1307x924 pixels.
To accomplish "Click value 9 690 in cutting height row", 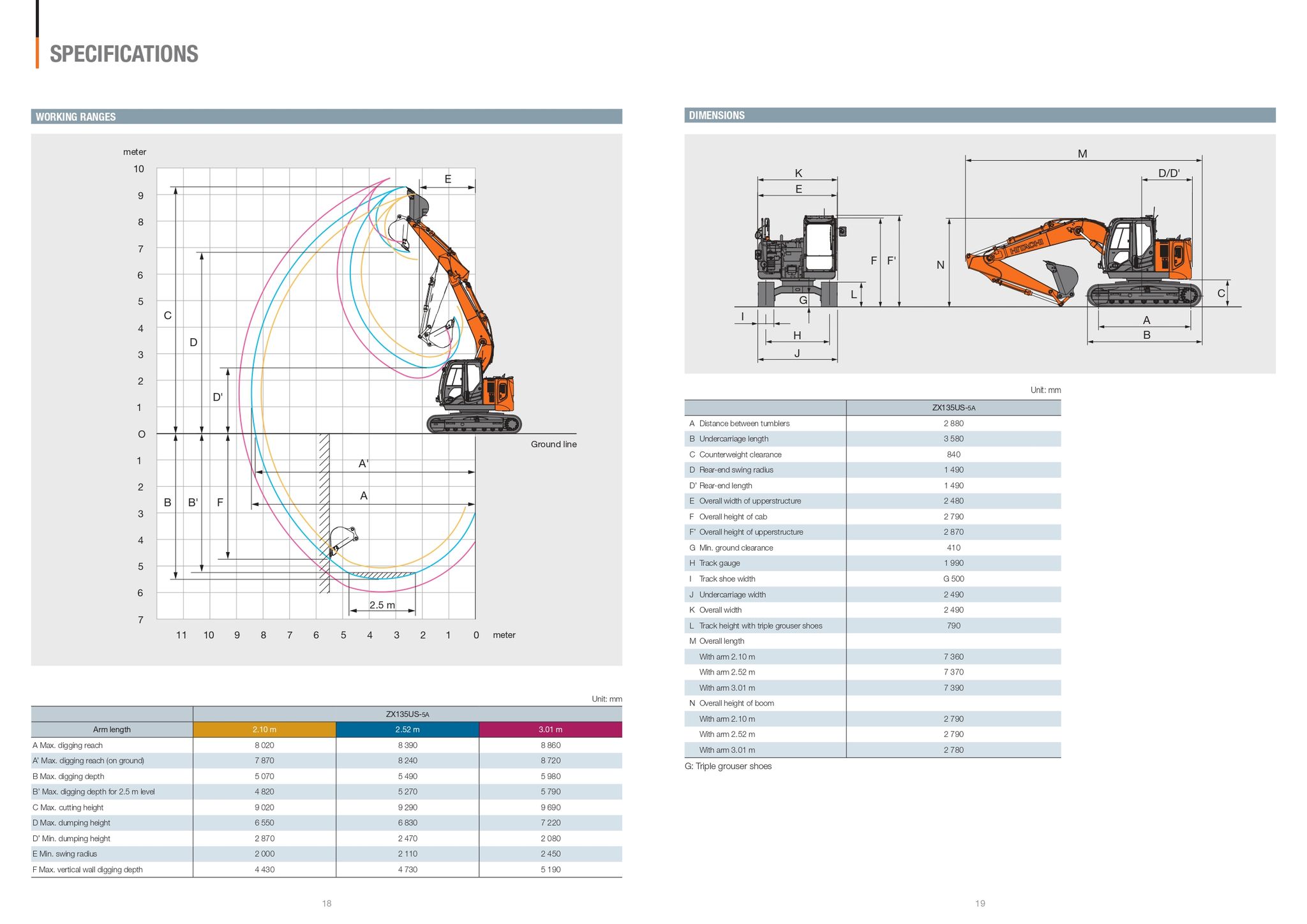I will pos(550,807).
